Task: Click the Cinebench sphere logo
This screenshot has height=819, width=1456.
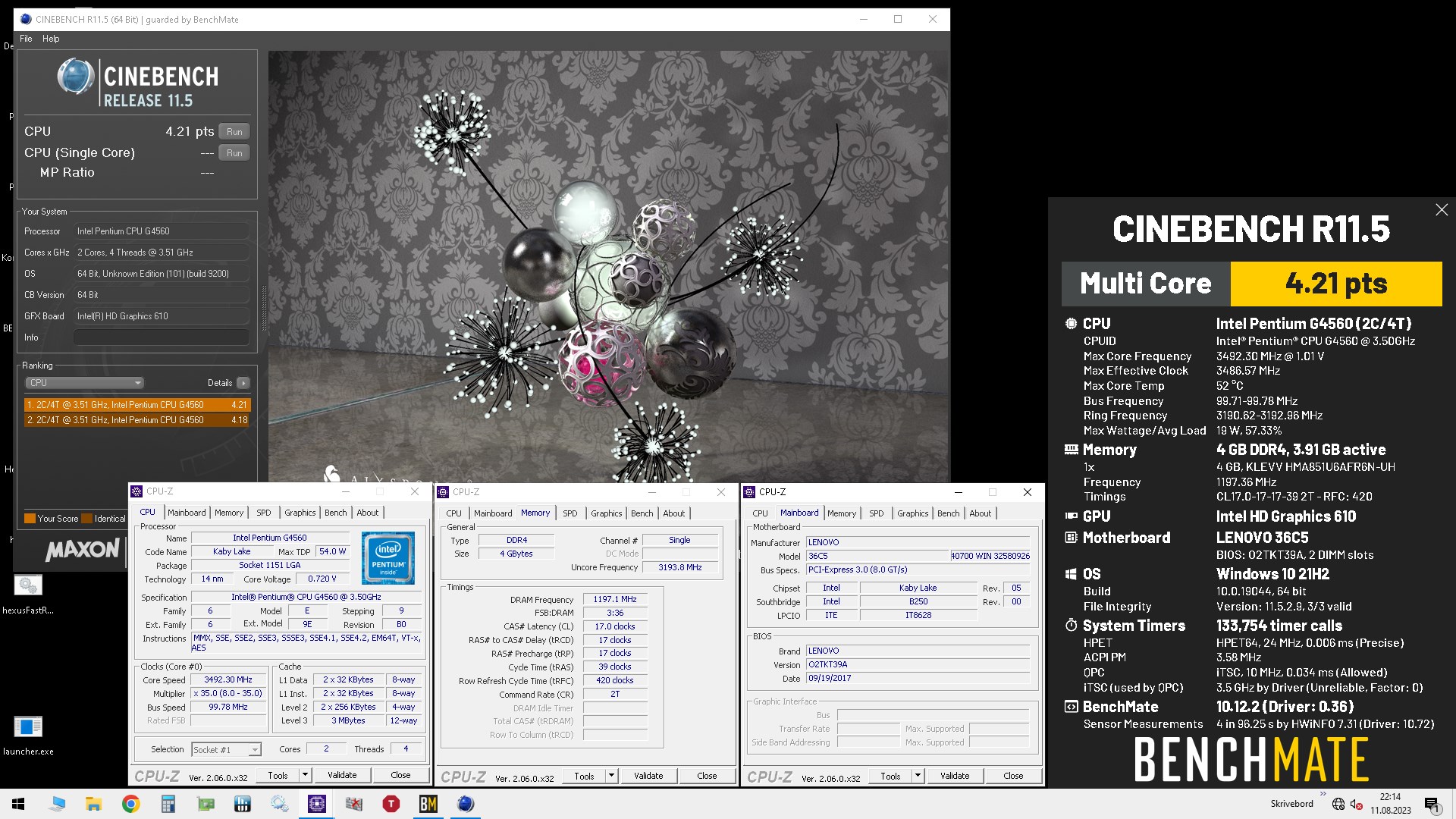Action: [75, 77]
